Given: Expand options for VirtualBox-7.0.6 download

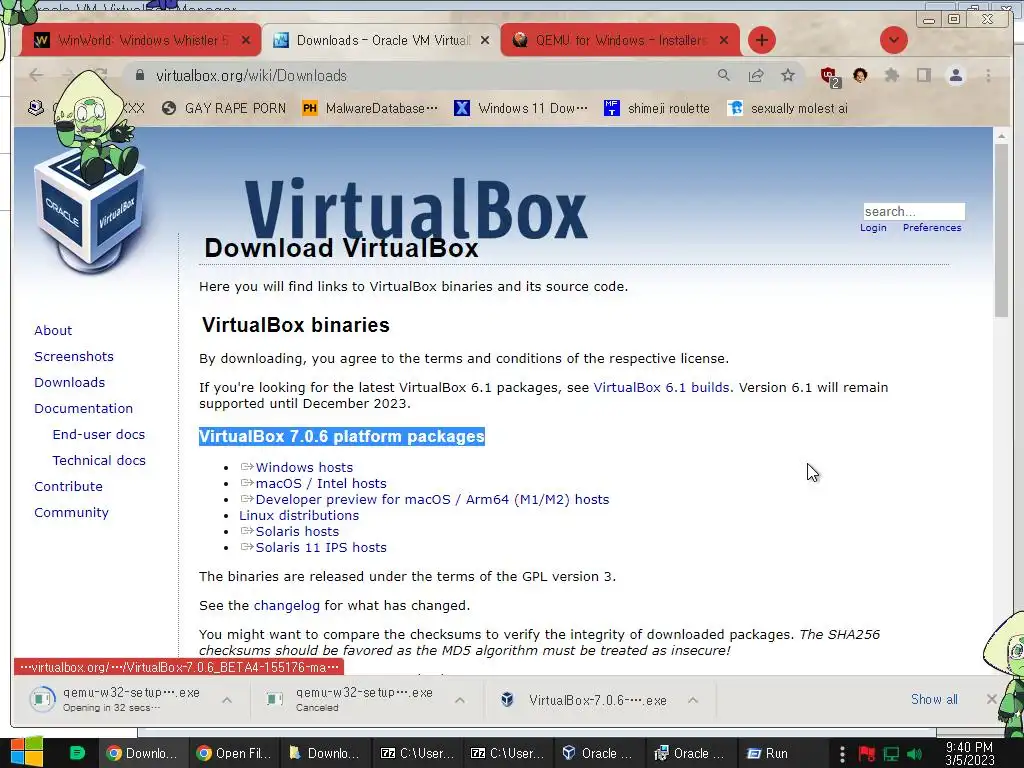Looking at the screenshot, I should [x=693, y=700].
